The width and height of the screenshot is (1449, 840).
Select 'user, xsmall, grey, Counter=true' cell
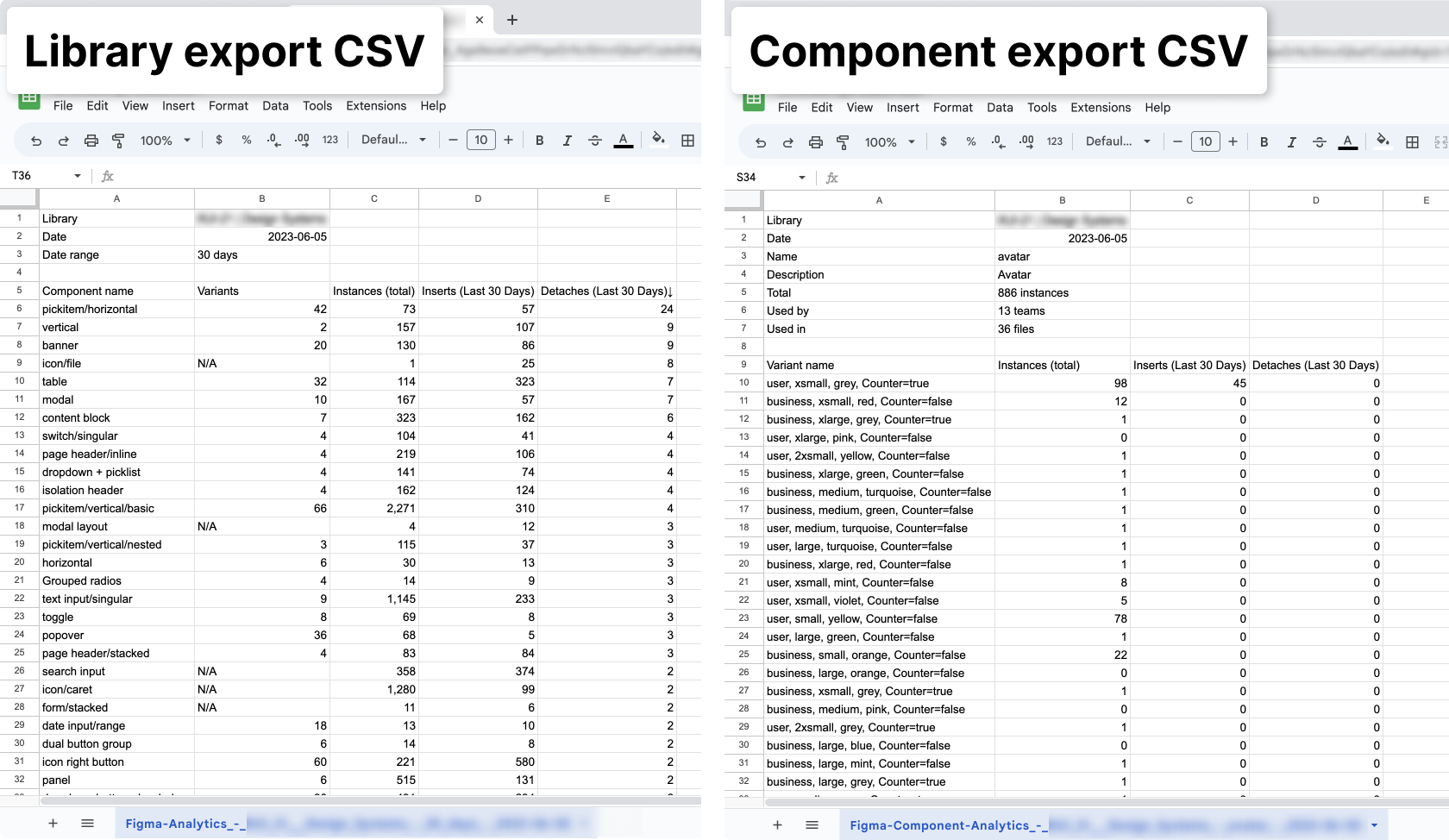point(879,383)
